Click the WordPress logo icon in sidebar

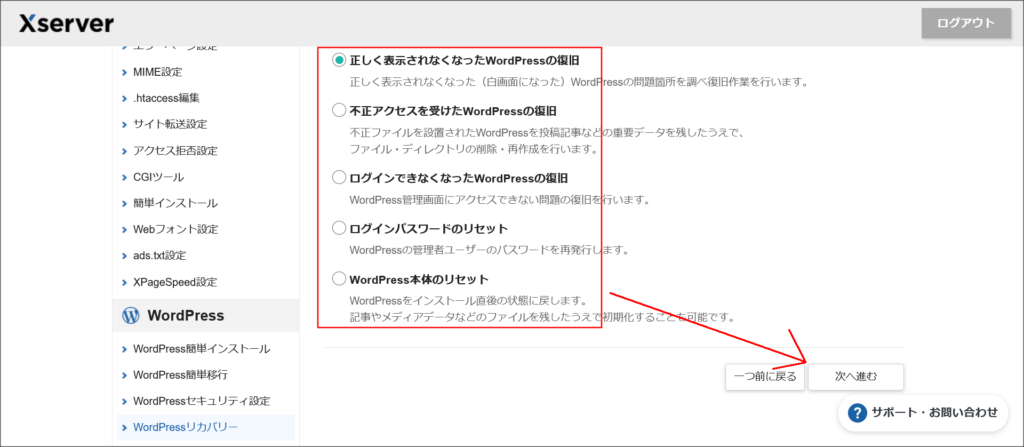click(x=131, y=316)
